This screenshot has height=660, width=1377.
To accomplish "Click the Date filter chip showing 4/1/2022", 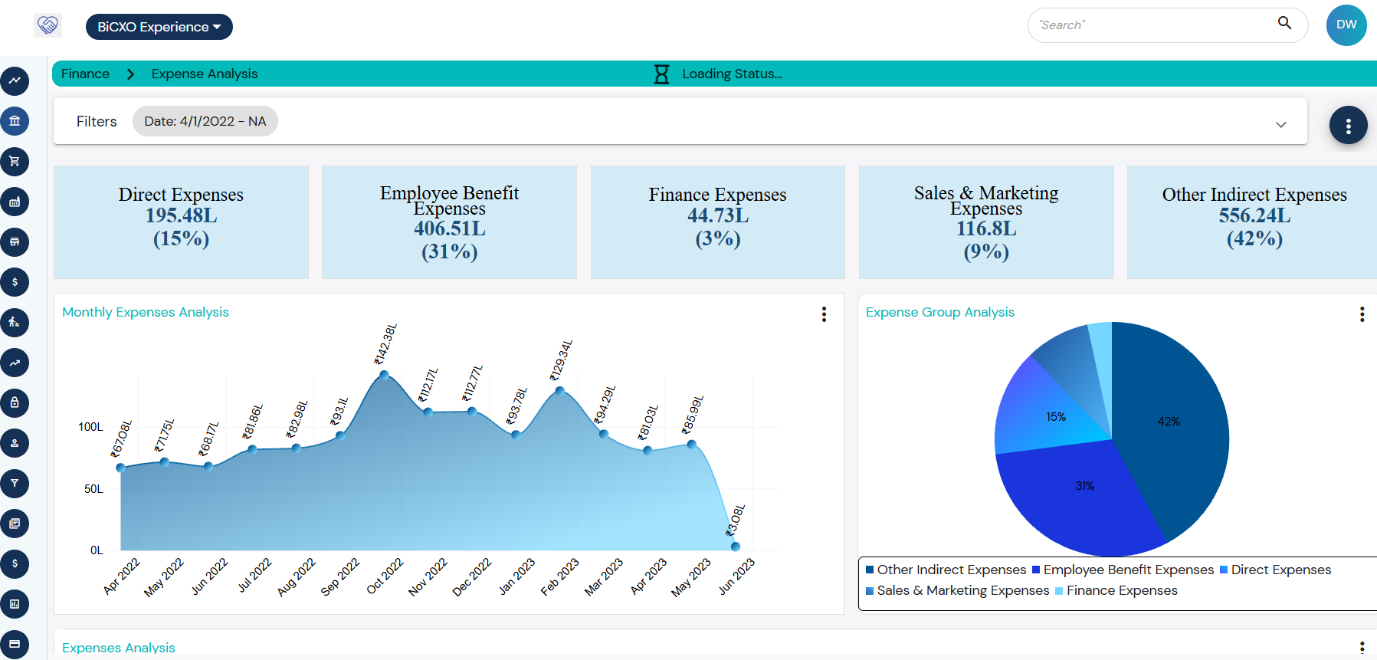I will pos(205,120).
